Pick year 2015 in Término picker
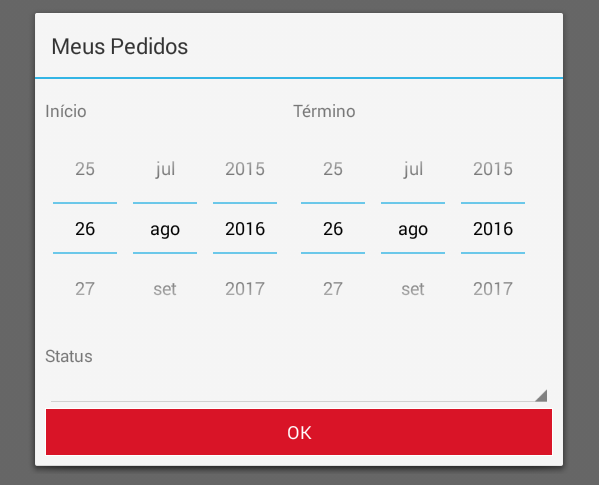 493,169
